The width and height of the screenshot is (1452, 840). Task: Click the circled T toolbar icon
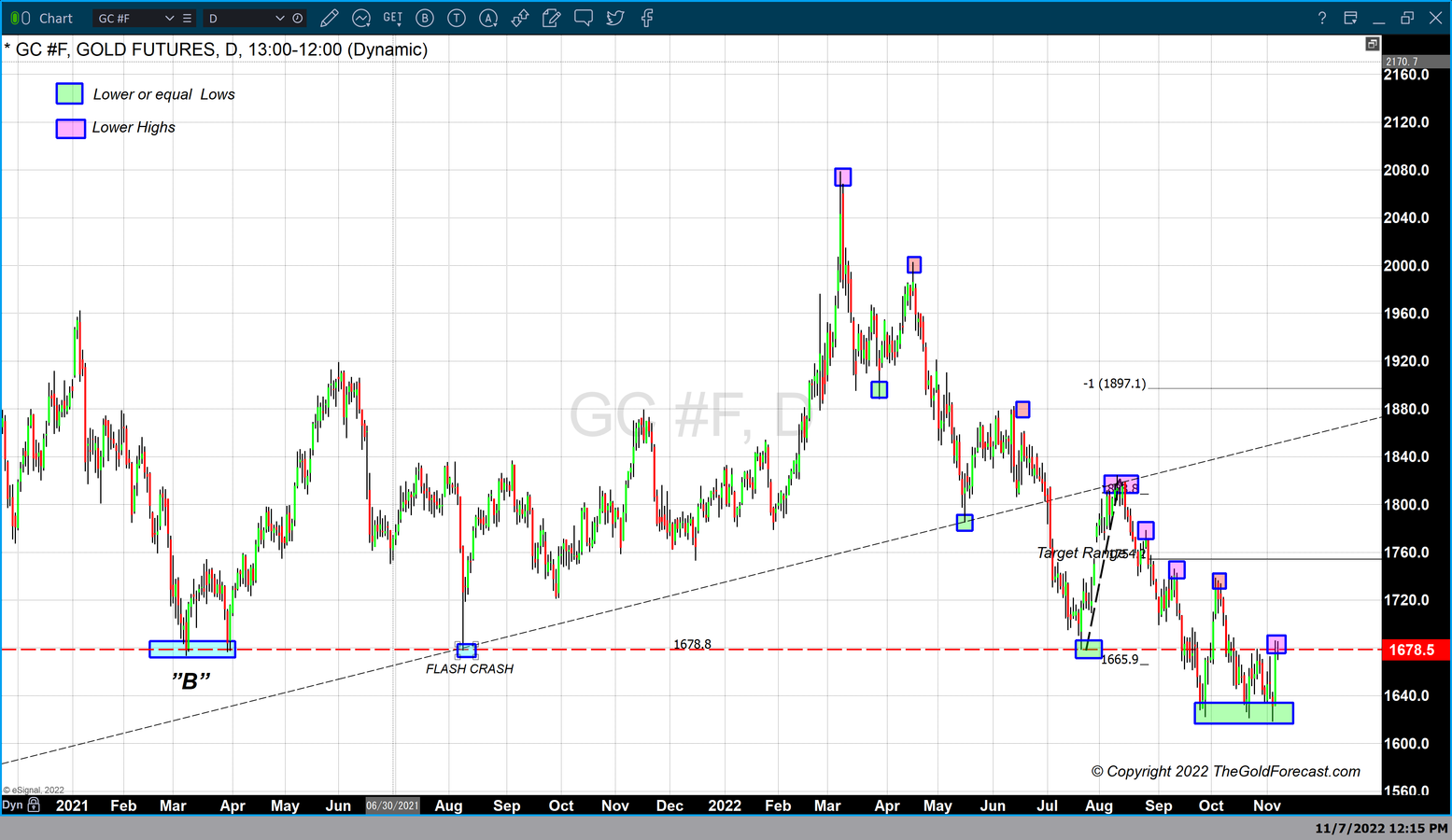[457, 18]
